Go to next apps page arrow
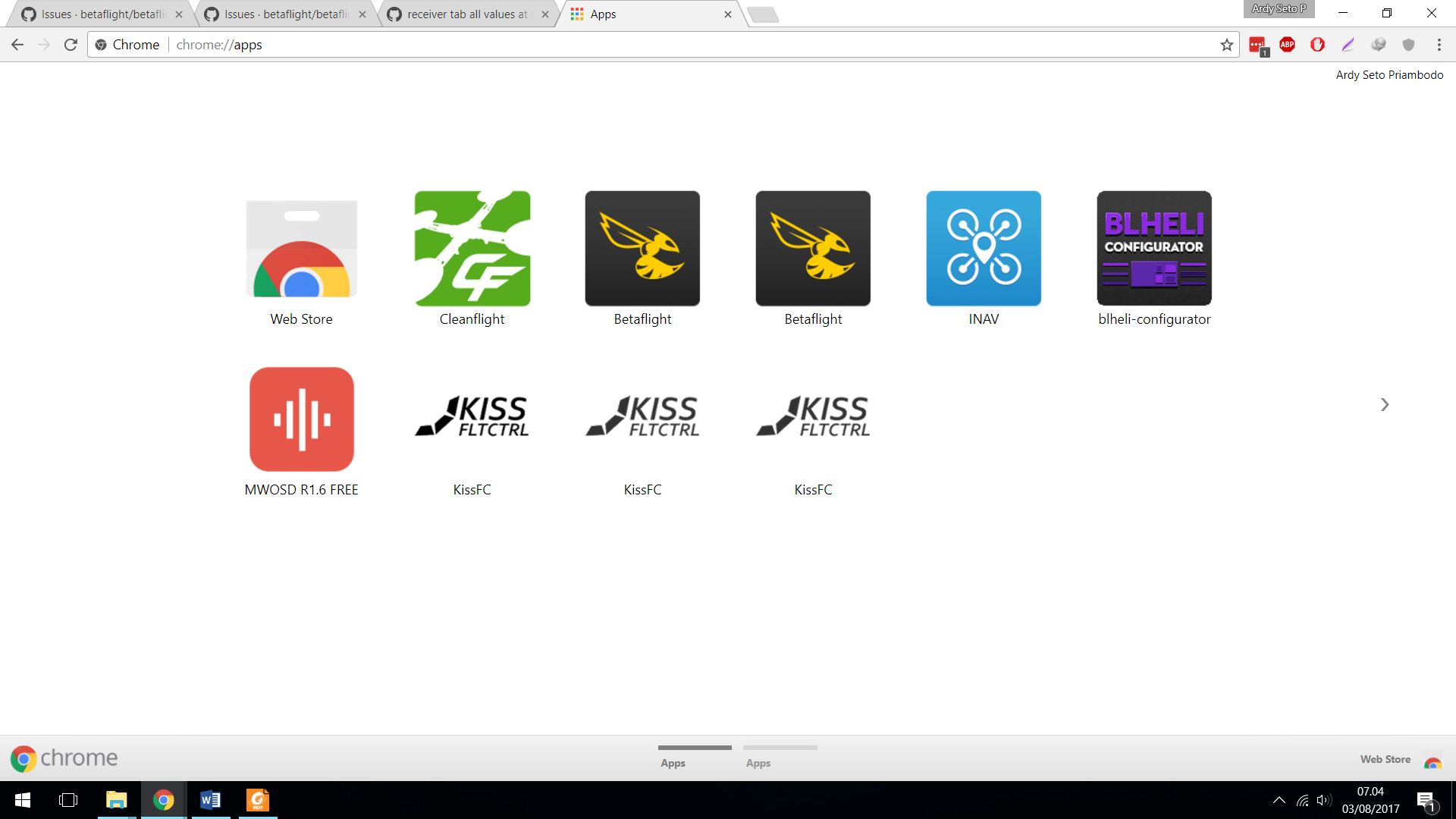Viewport: 1456px width, 819px height. pyautogui.click(x=1385, y=405)
